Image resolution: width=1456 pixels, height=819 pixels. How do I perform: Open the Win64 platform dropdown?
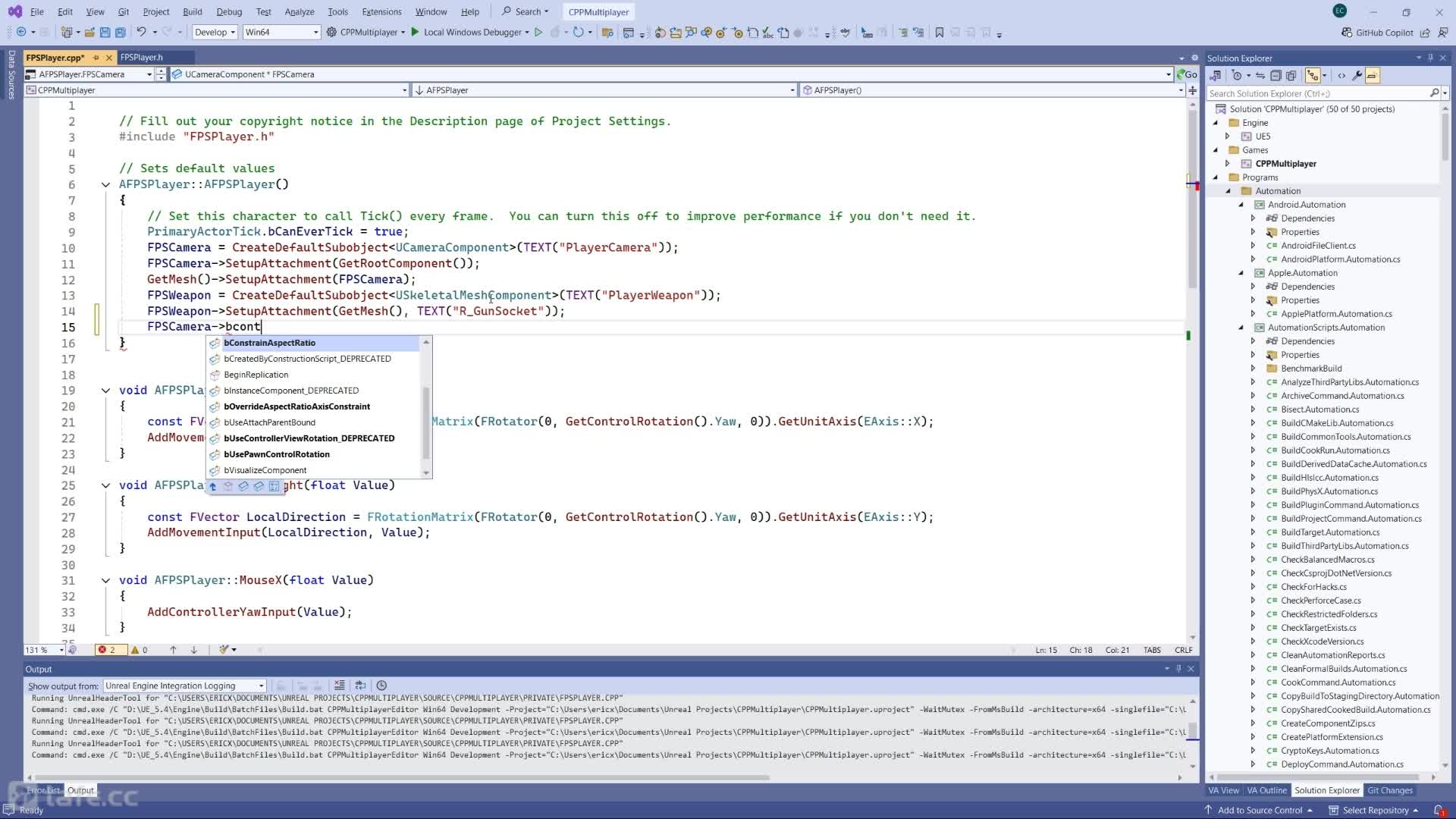281,33
